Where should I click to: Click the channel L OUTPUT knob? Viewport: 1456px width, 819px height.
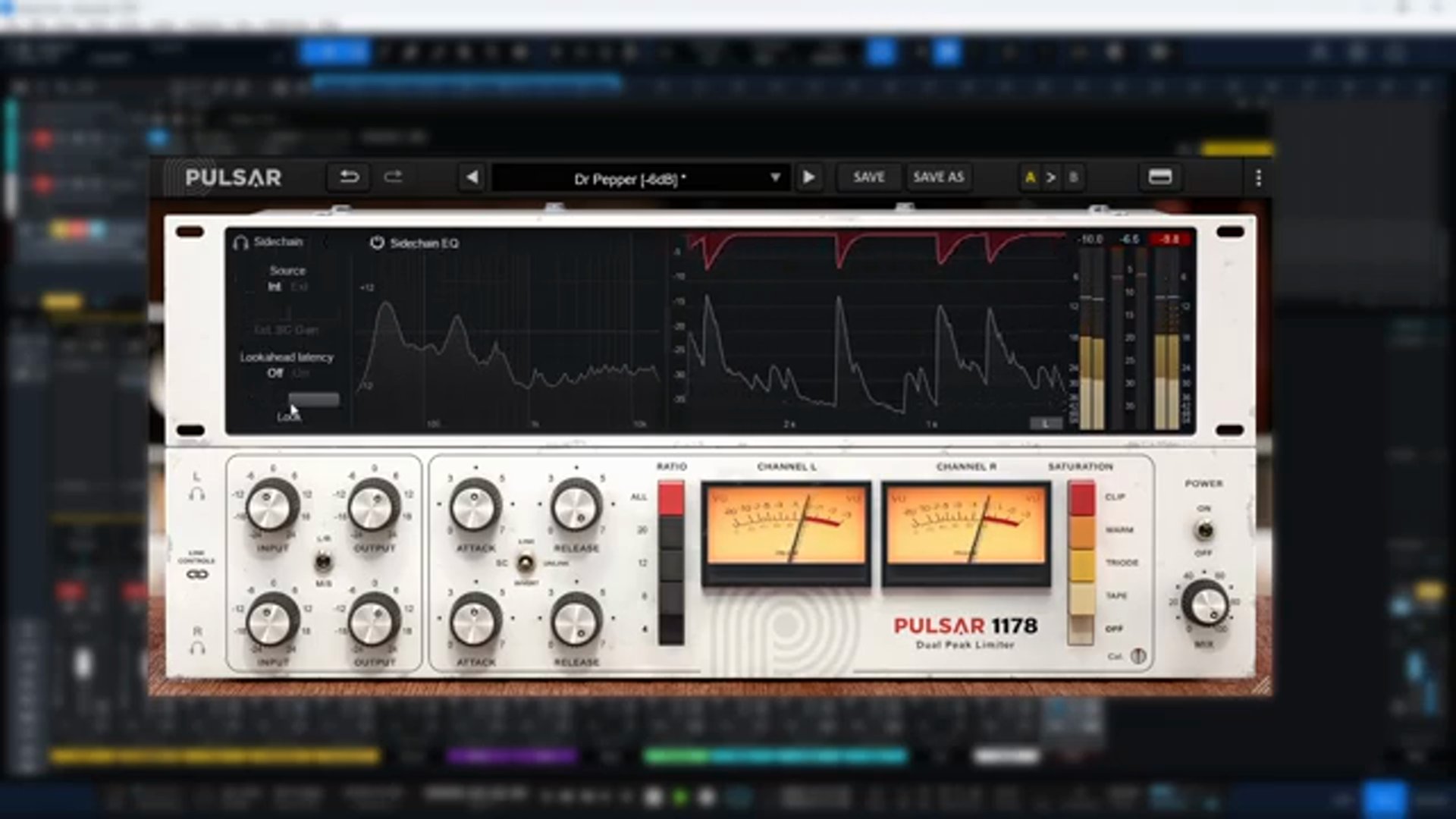coord(374,505)
